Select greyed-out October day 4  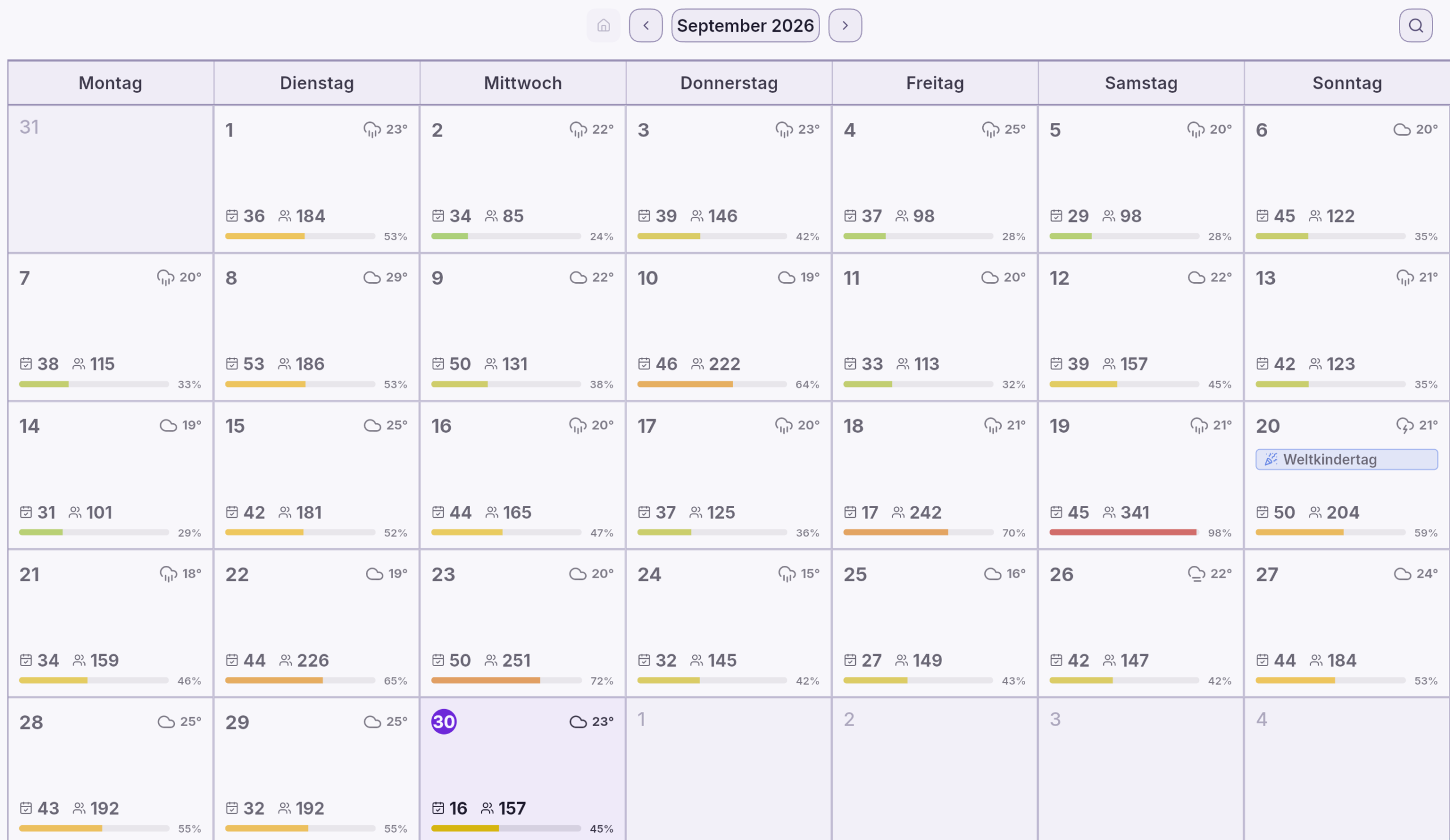1347,769
